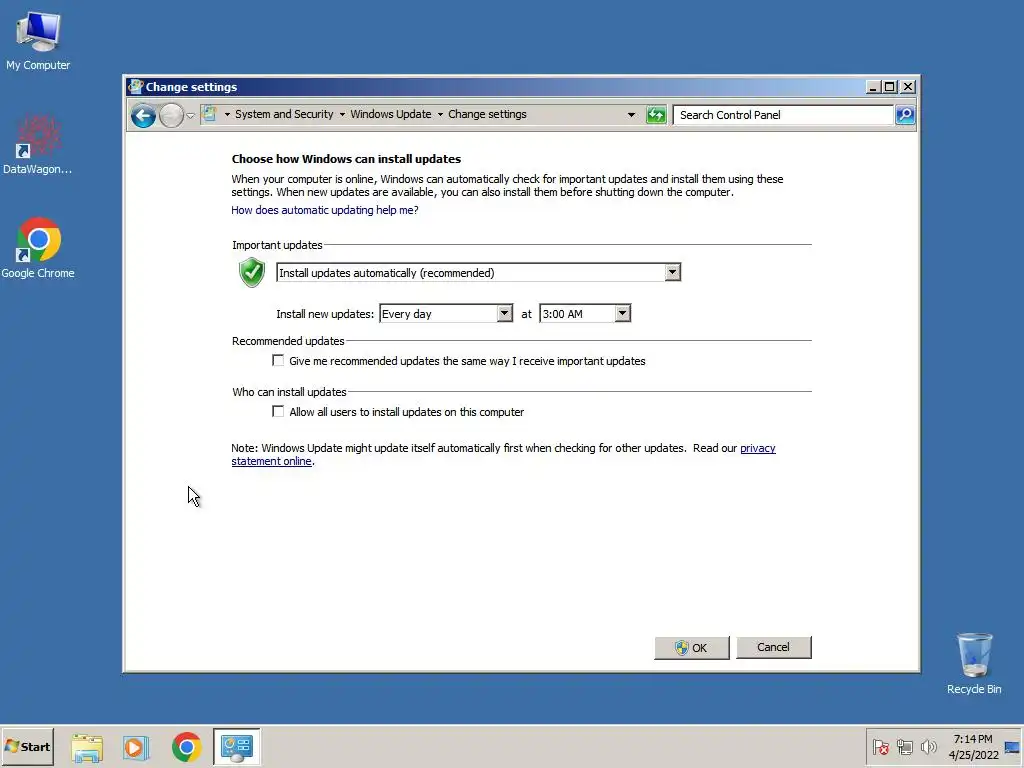Viewport: 1024px width, 768px height.
Task: Click volume speaker tray icon
Action: pos(928,747)
